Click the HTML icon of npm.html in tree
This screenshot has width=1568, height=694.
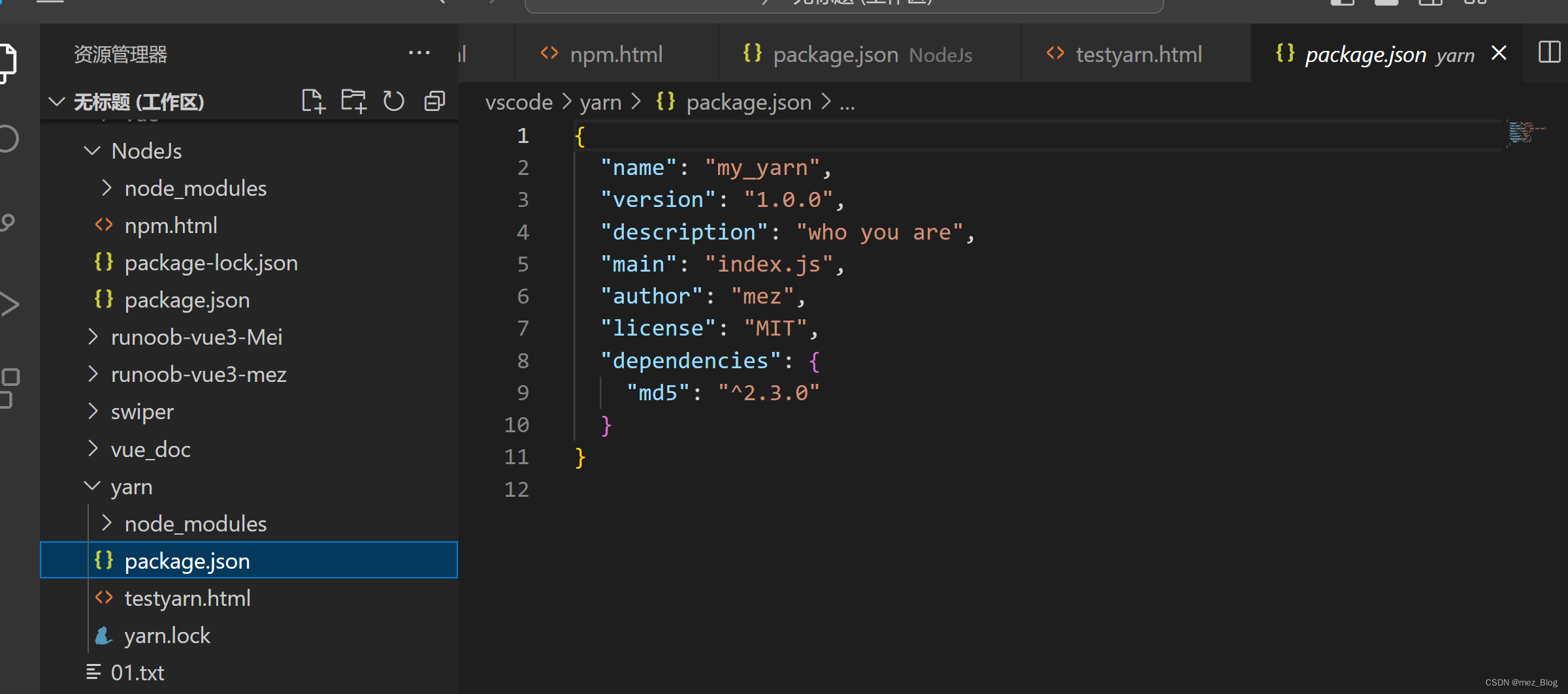pos(104,225)
